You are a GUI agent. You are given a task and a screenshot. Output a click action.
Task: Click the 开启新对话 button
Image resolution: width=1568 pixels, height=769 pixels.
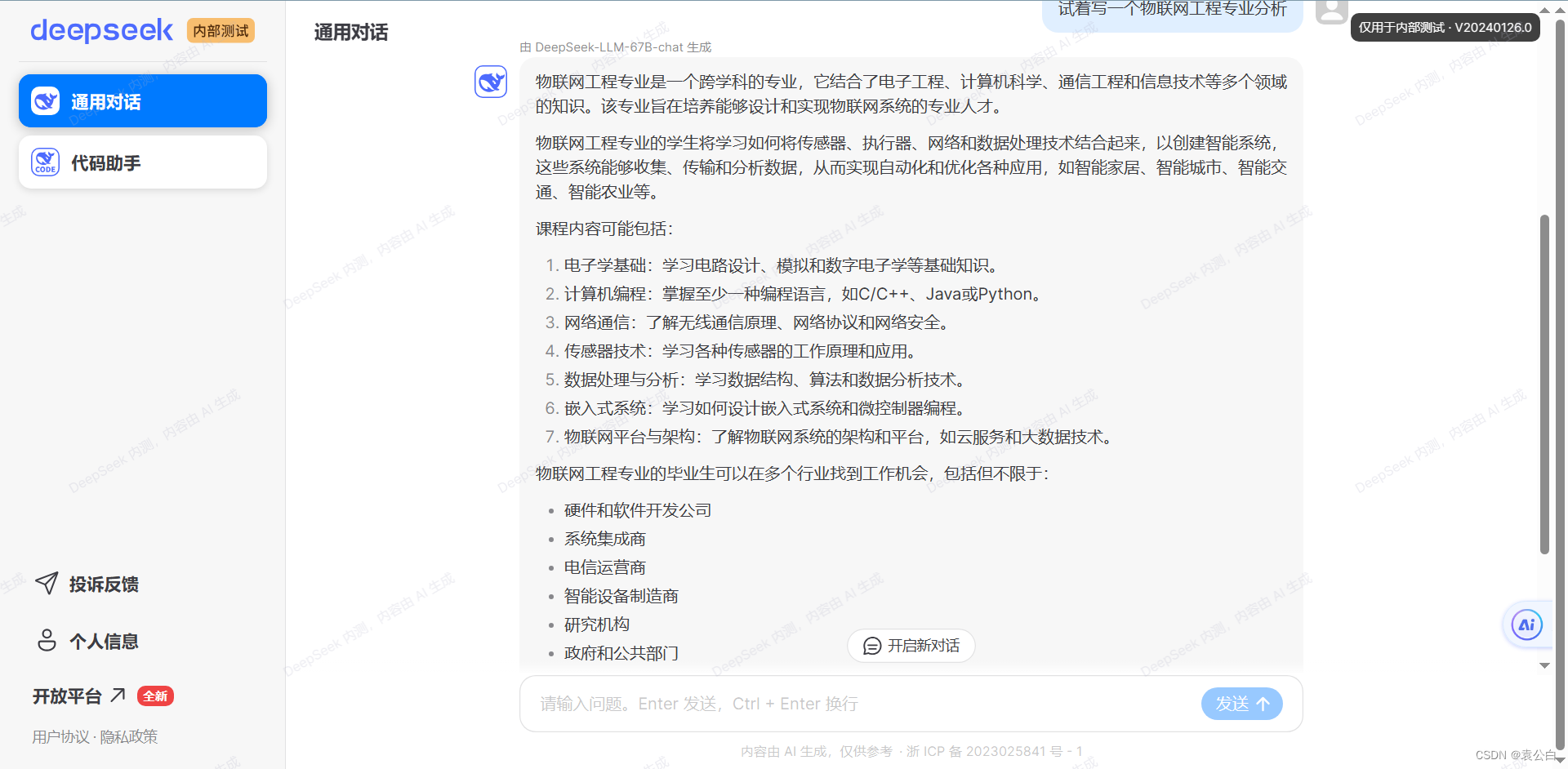911,646
